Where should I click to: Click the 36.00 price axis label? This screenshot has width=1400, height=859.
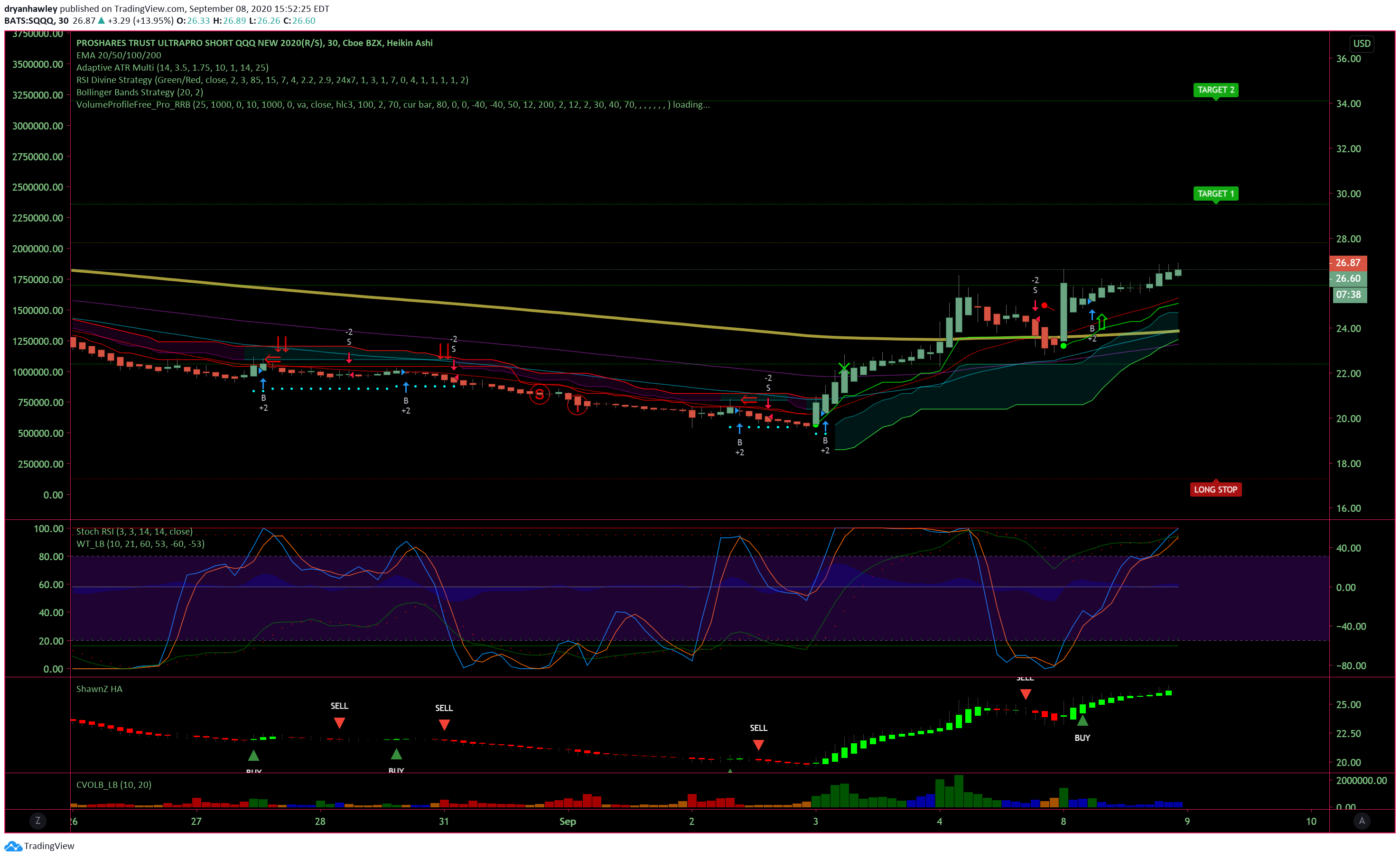click(x=1348, y=58)
